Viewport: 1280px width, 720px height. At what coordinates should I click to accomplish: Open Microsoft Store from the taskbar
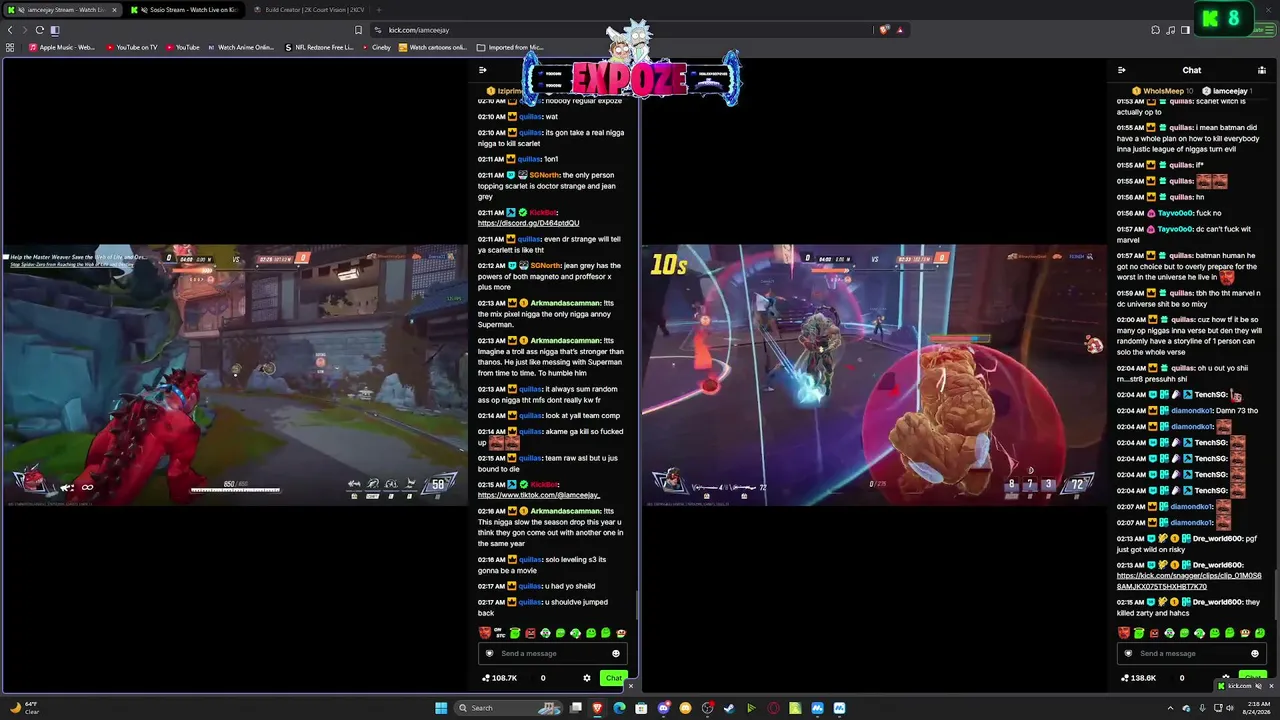pos(642,708)
